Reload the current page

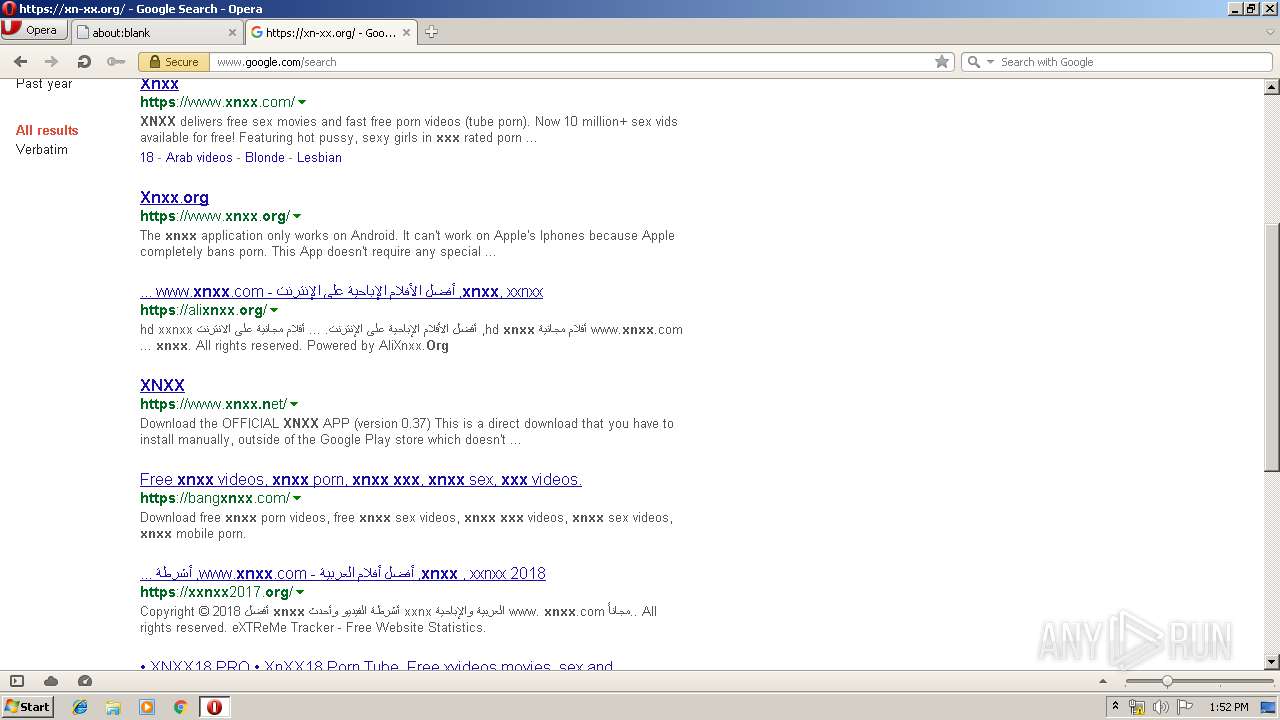84,62
